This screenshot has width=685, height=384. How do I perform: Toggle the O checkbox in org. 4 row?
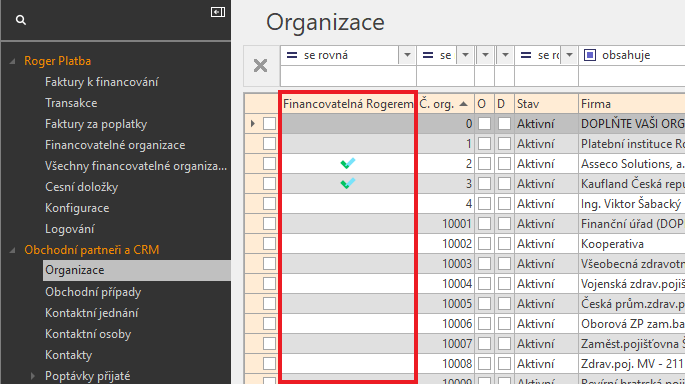click(484, 204)
